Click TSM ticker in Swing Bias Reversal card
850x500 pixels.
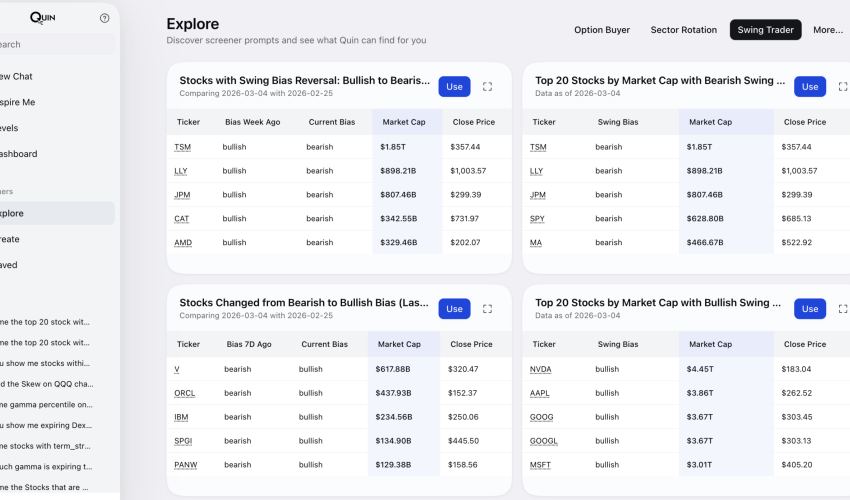click(182, 147)
